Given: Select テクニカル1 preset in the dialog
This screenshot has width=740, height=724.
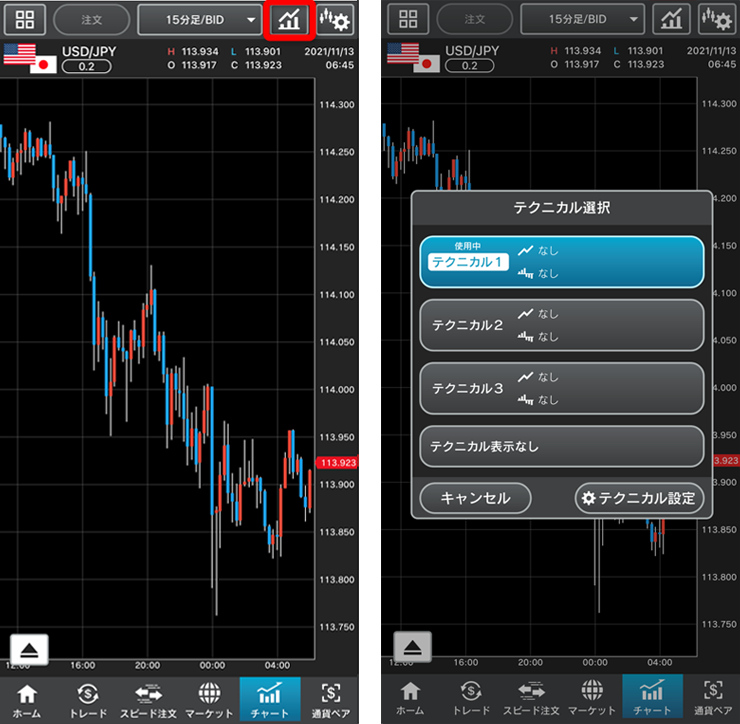Looking at the screenshot, I should click(x=561, y=262).
